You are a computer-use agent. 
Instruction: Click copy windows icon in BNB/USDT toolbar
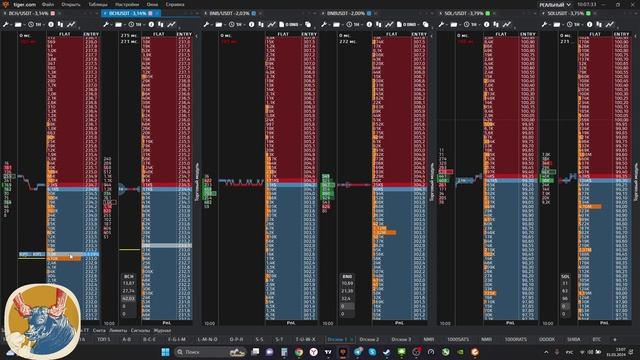pos(308,24)
